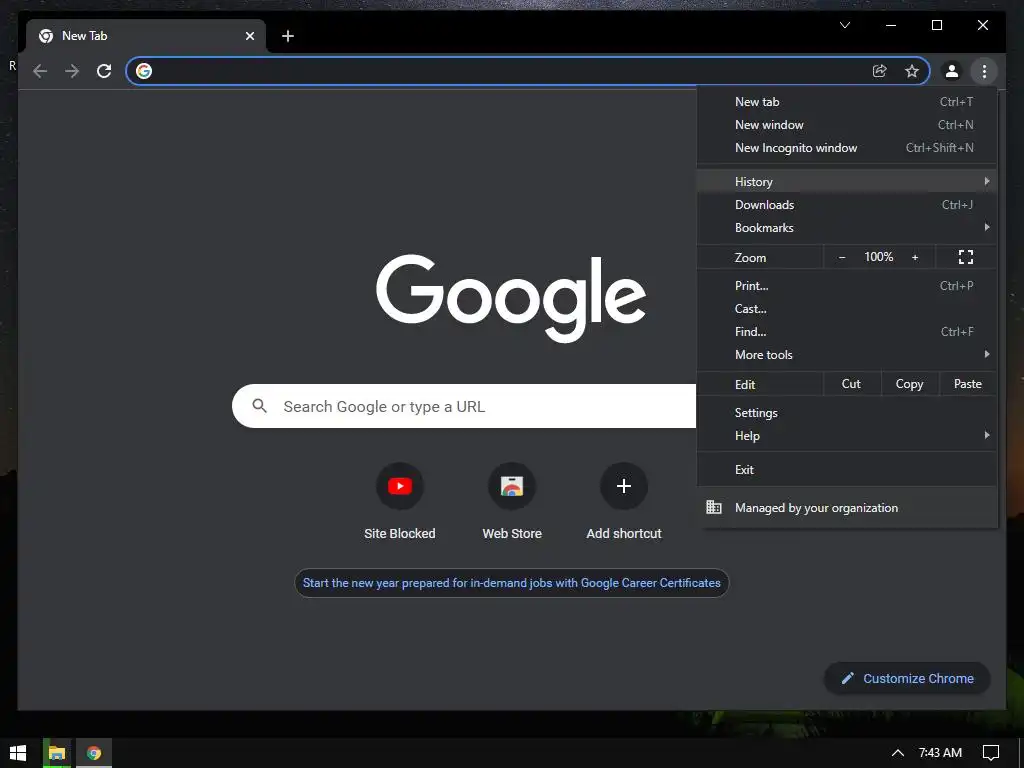Increase zoom with the plus button

tap(915, 257)
